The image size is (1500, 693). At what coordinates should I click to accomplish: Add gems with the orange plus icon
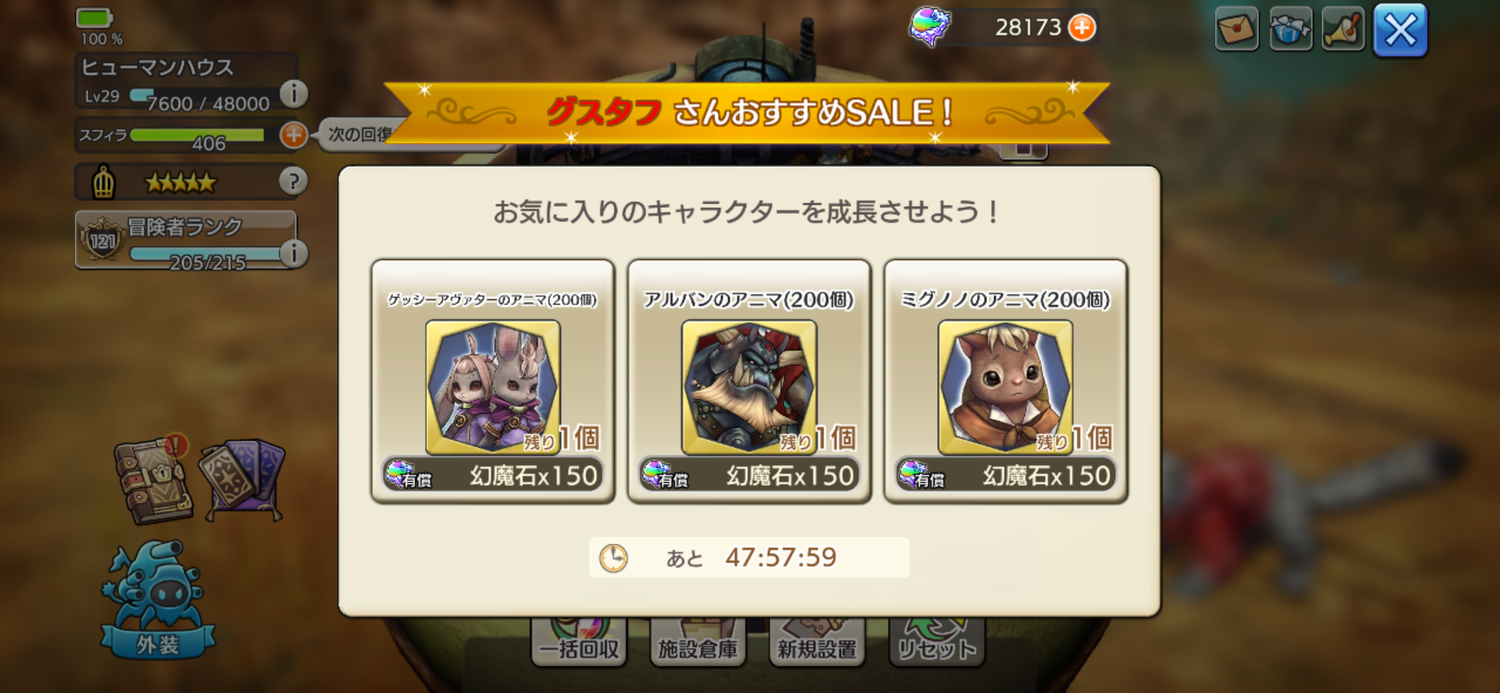point(1081,28)
